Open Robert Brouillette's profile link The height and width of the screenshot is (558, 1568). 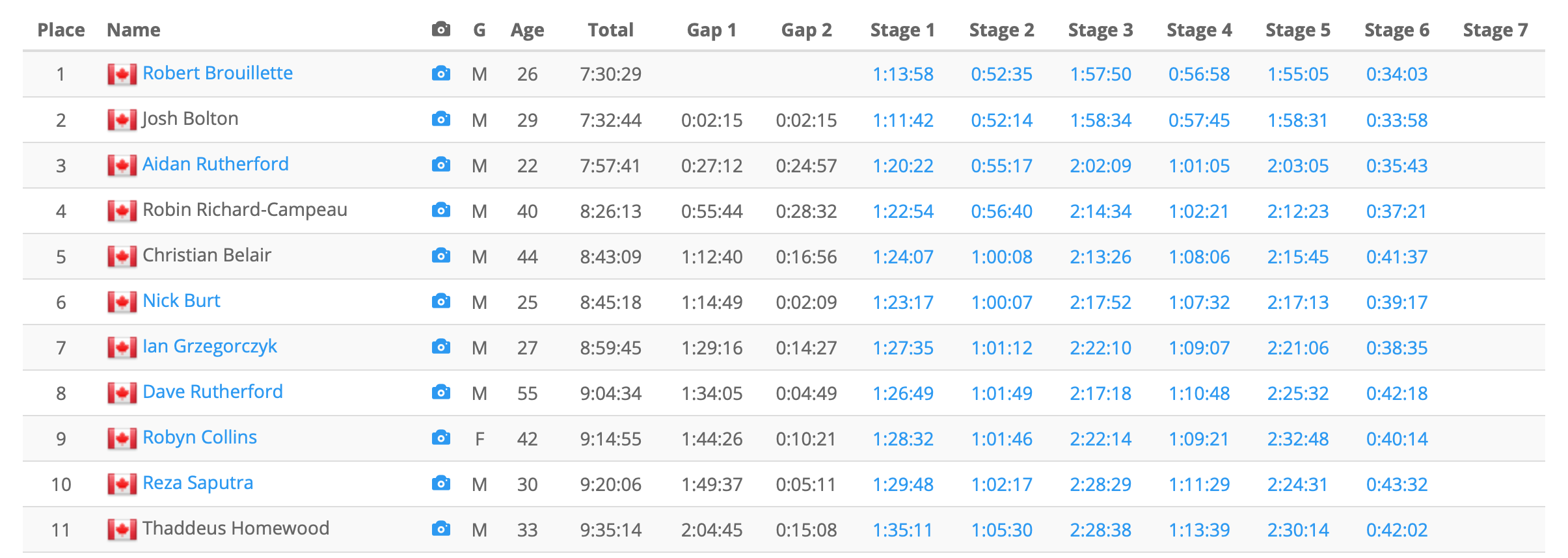tap(217, 73)
